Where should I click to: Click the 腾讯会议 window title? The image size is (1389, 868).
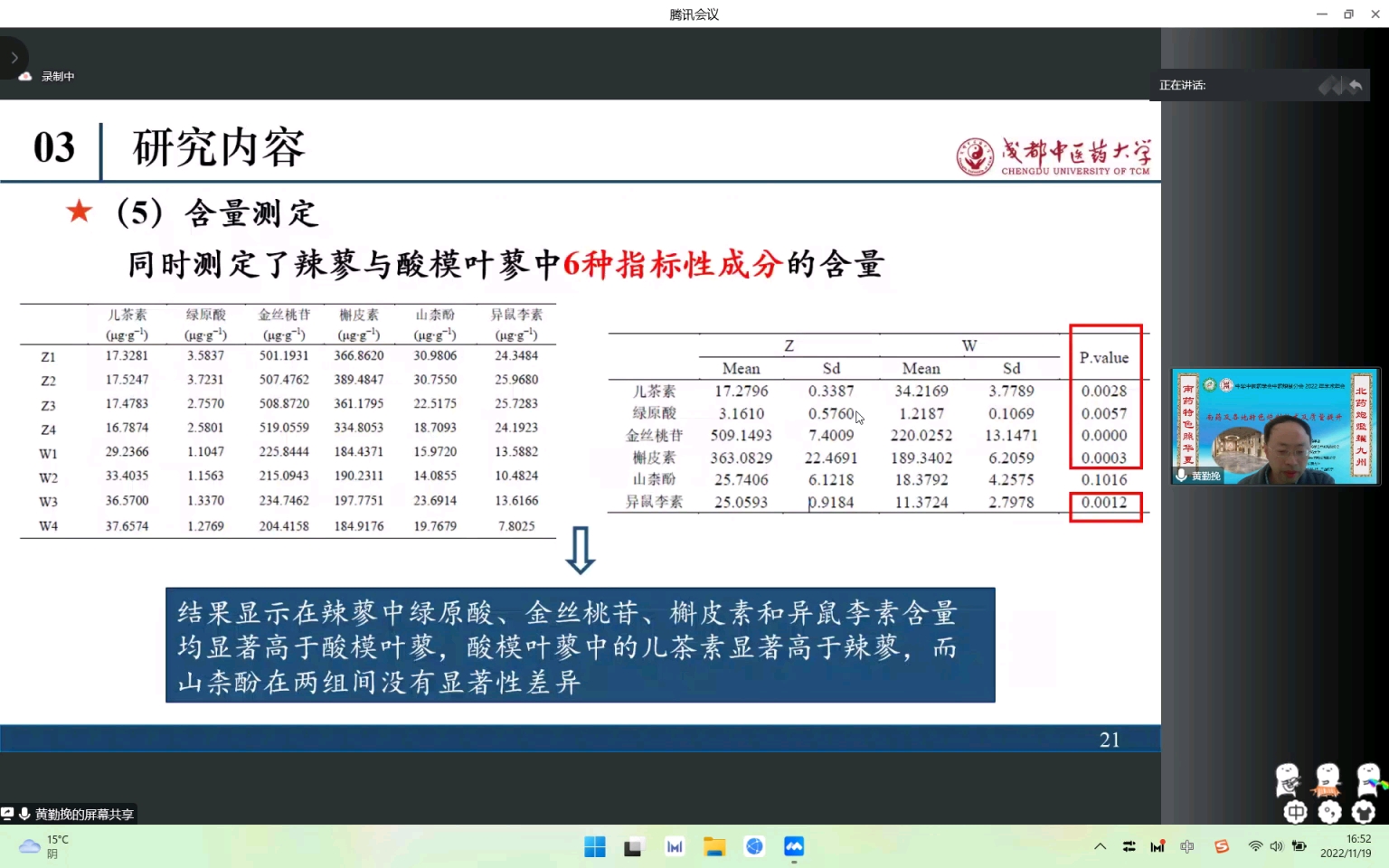tap(694, 14)
